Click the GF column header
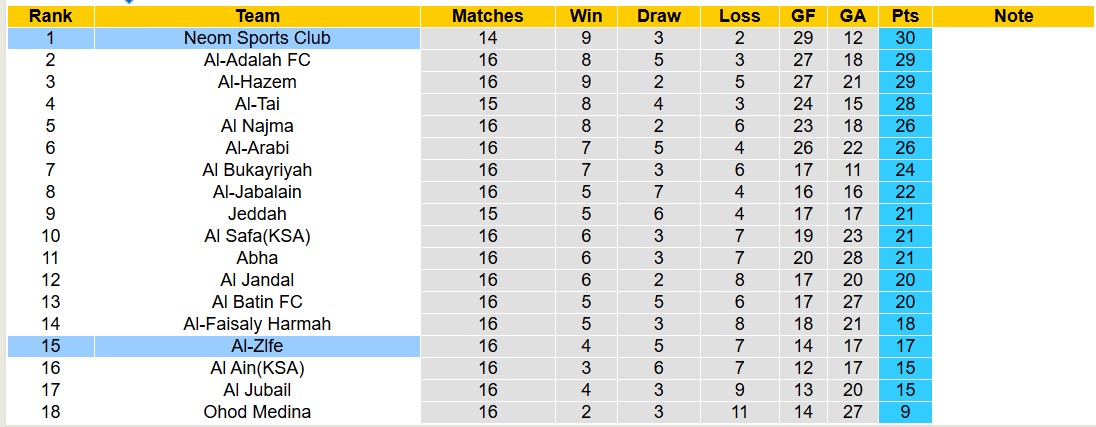This screenshot has height=427, width=1096. pyautogui.click(x=802, y=16)
